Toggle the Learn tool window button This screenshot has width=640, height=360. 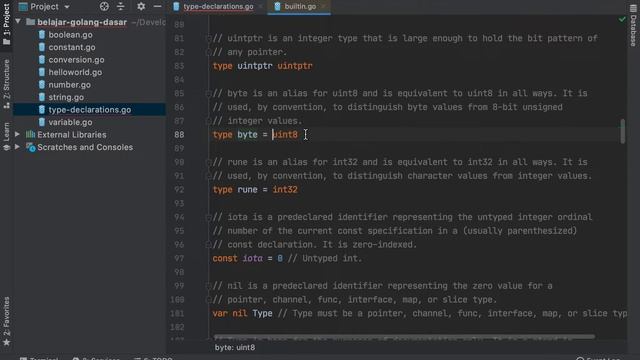pos(6,137)
